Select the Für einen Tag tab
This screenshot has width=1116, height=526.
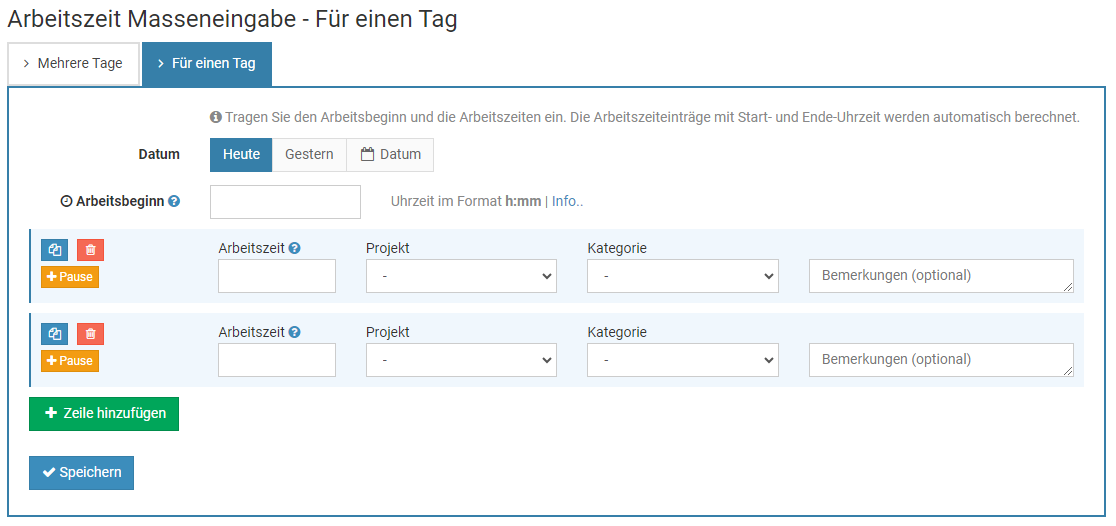coord(207,64)
